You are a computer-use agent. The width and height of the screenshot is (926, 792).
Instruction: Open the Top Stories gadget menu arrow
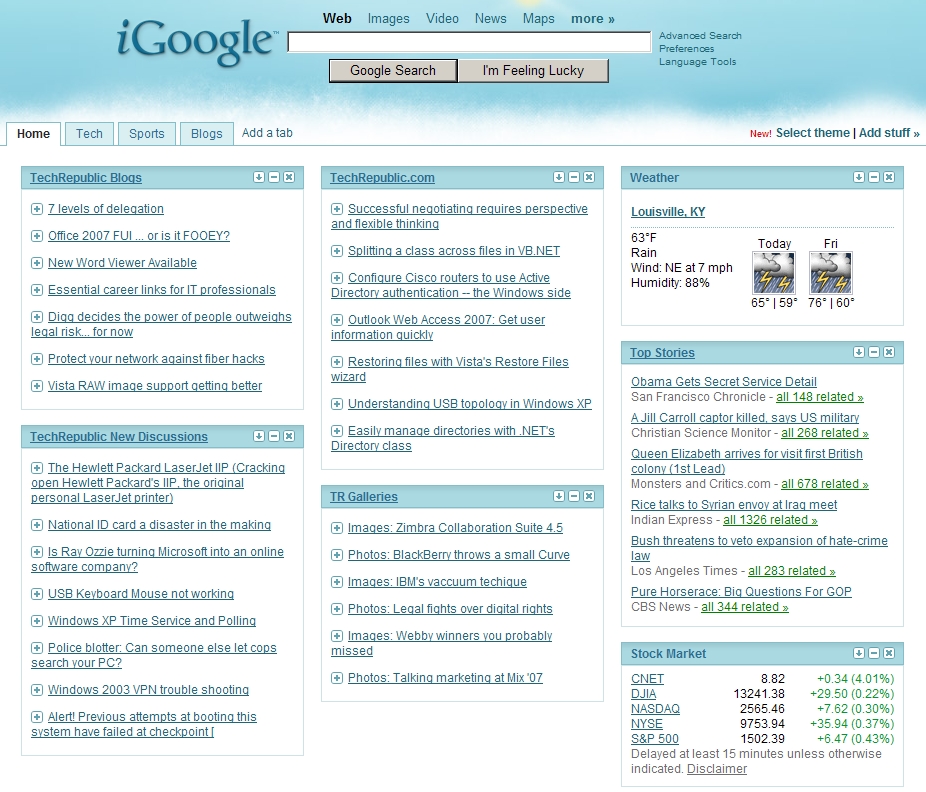(x=859, y=352)
